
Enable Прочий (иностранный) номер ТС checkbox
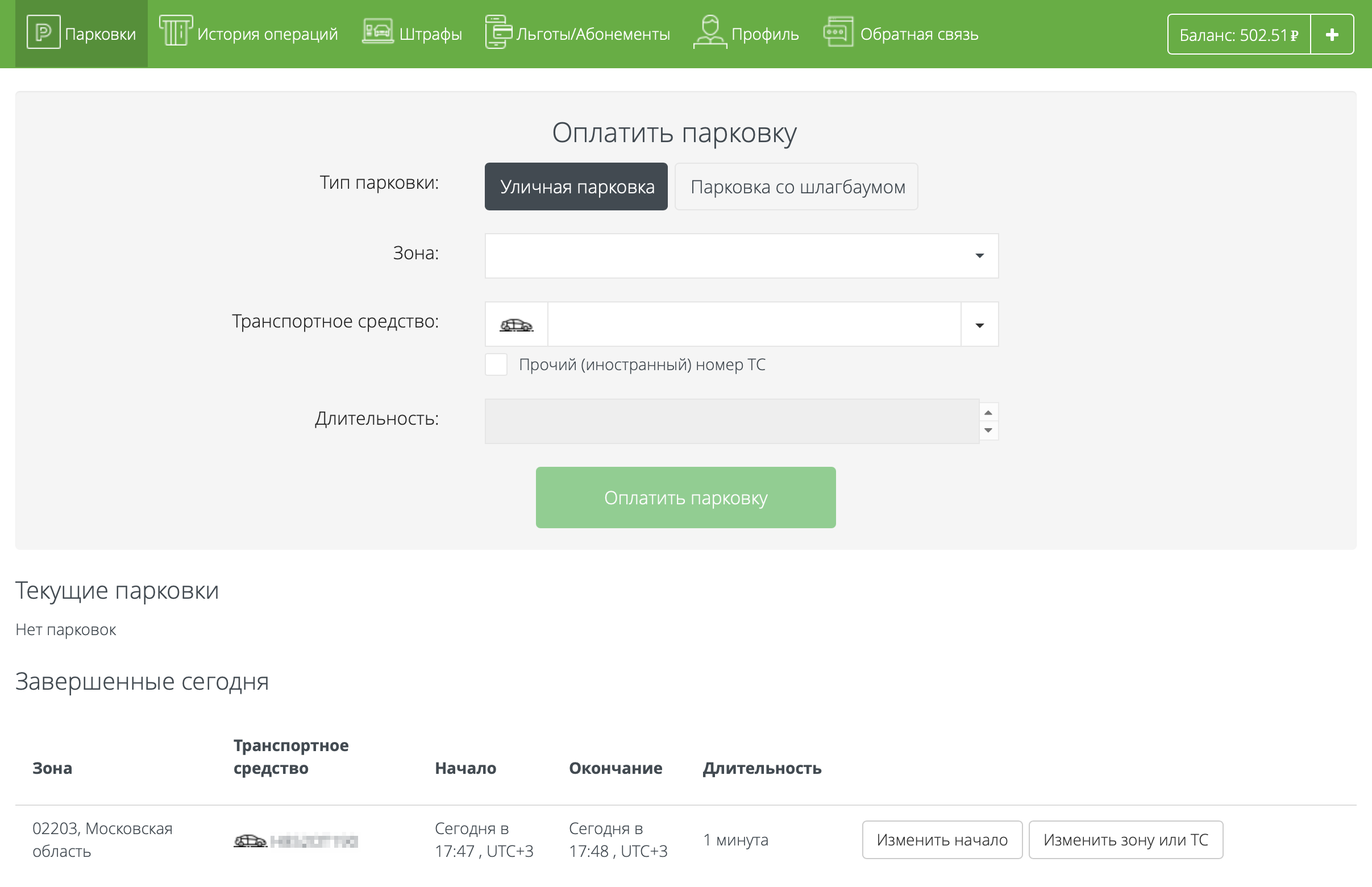tap(496, 365)
